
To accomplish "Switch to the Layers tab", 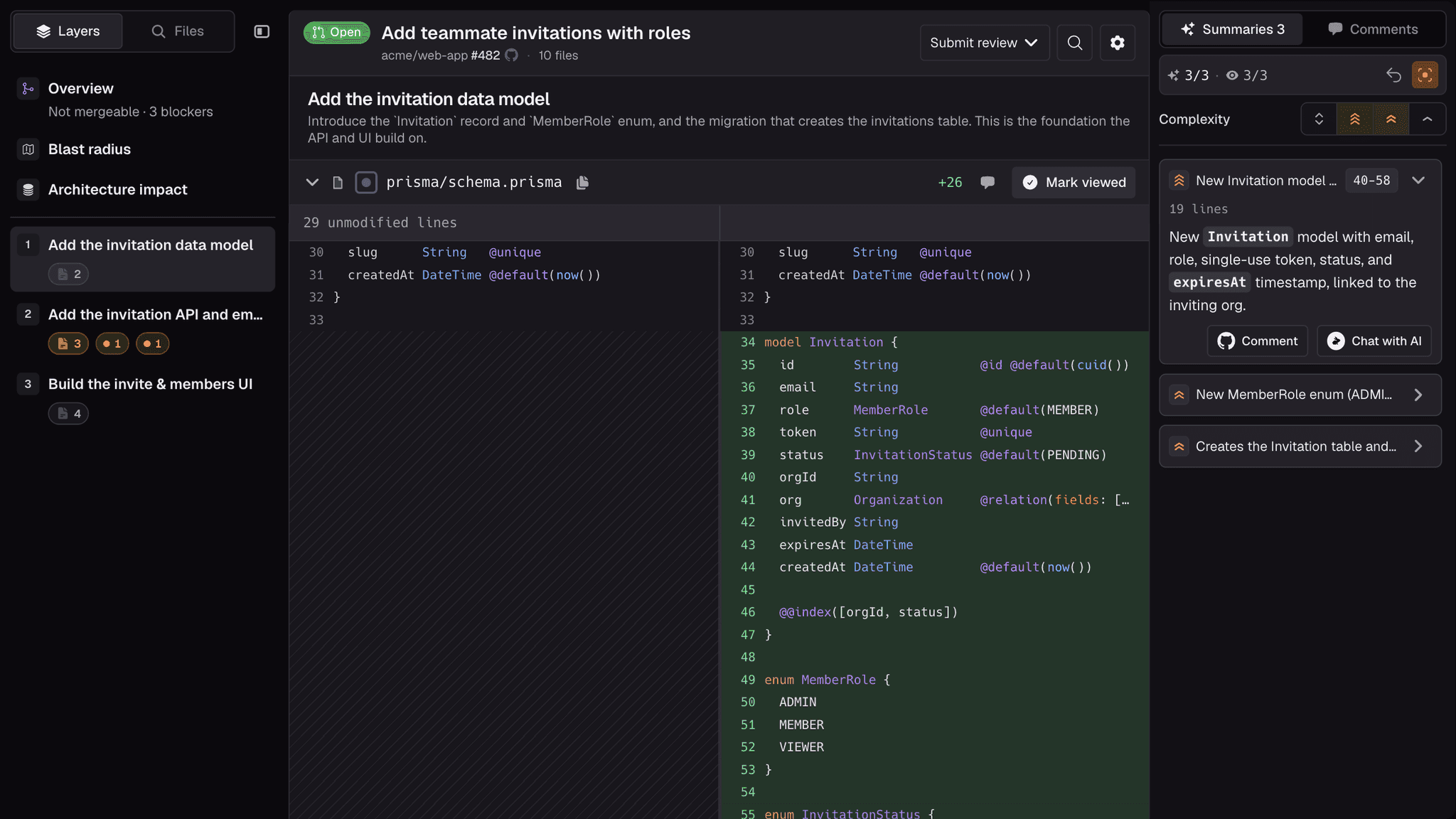I will 68,31.
